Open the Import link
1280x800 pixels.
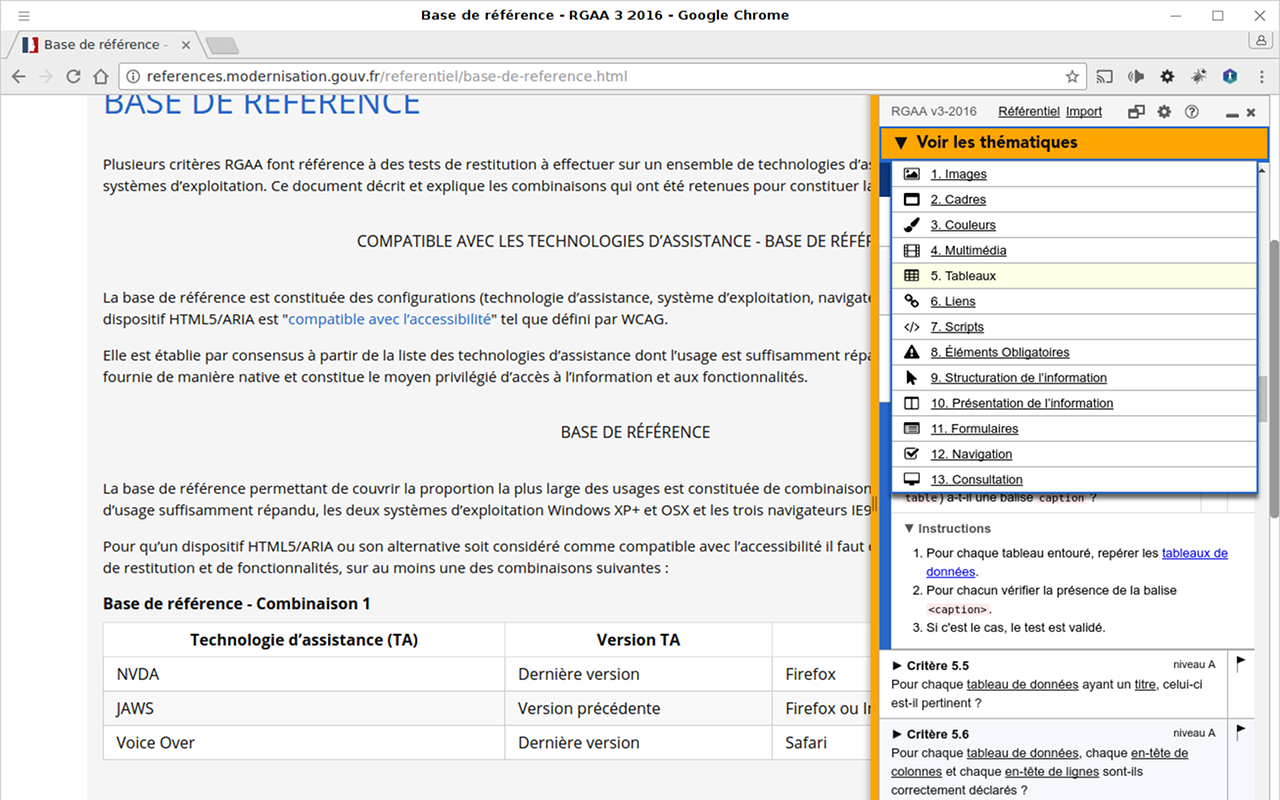(1084, 112)
